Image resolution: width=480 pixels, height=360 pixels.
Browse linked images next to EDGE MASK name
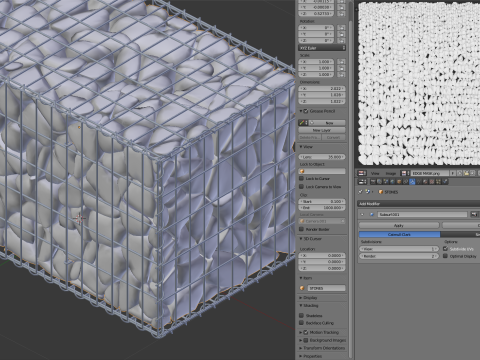[405, 173]
